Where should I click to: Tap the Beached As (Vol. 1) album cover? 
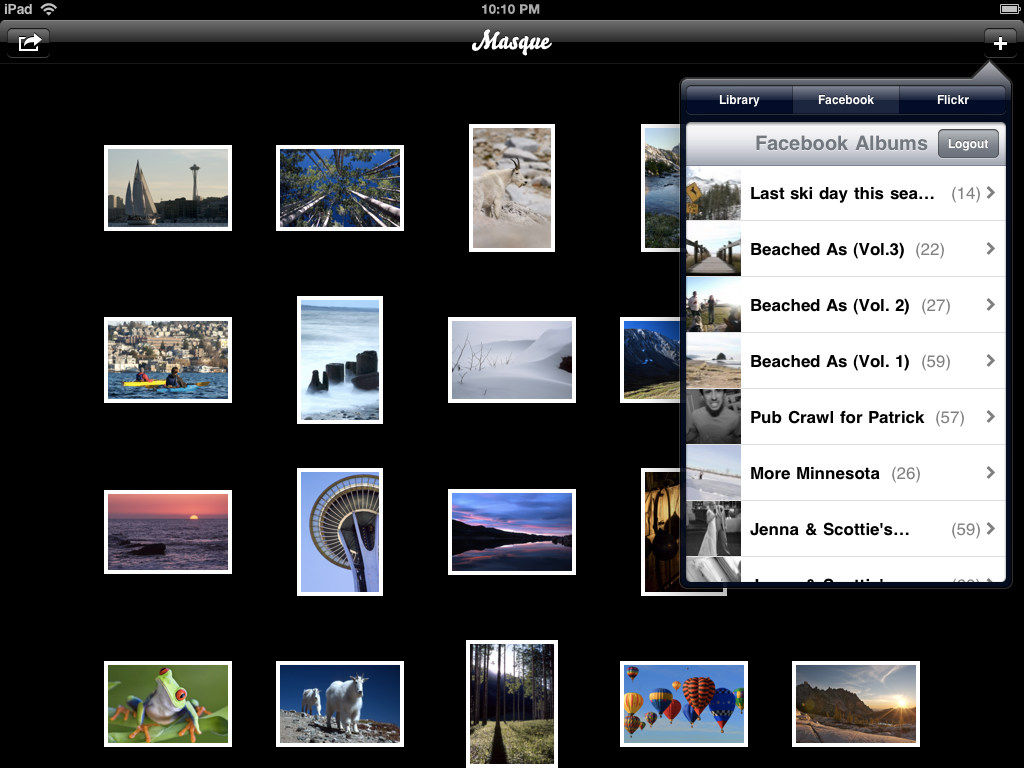(x=713, y=361)
